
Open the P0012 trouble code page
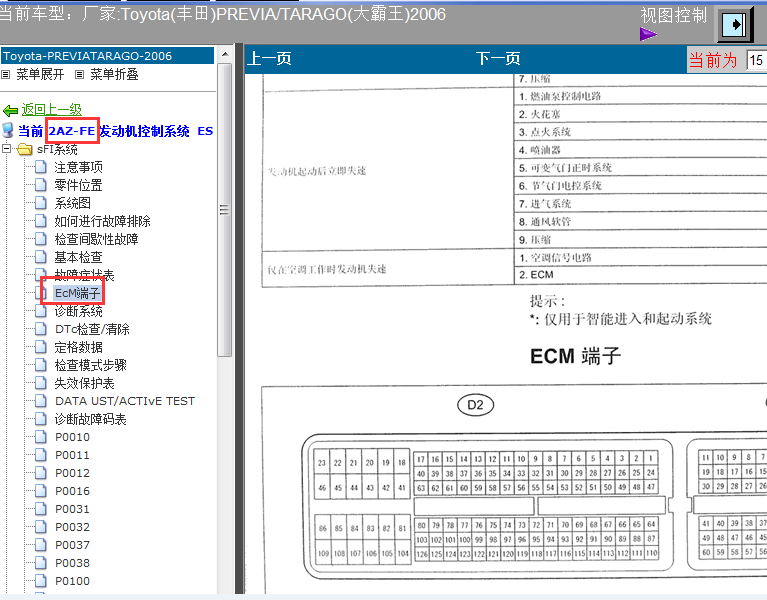click(x=72, y=473)
